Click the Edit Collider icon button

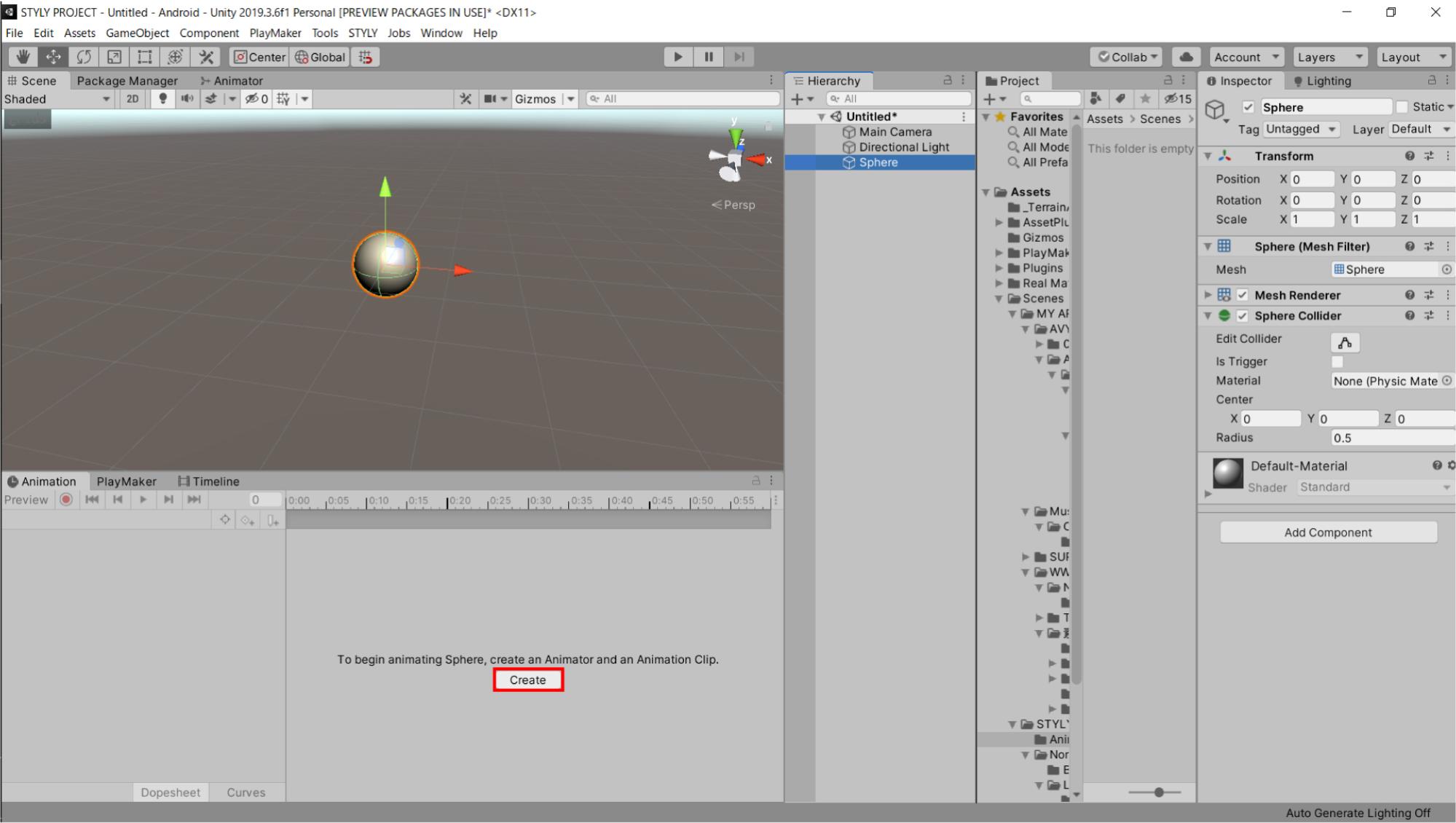coord(1345,342)
